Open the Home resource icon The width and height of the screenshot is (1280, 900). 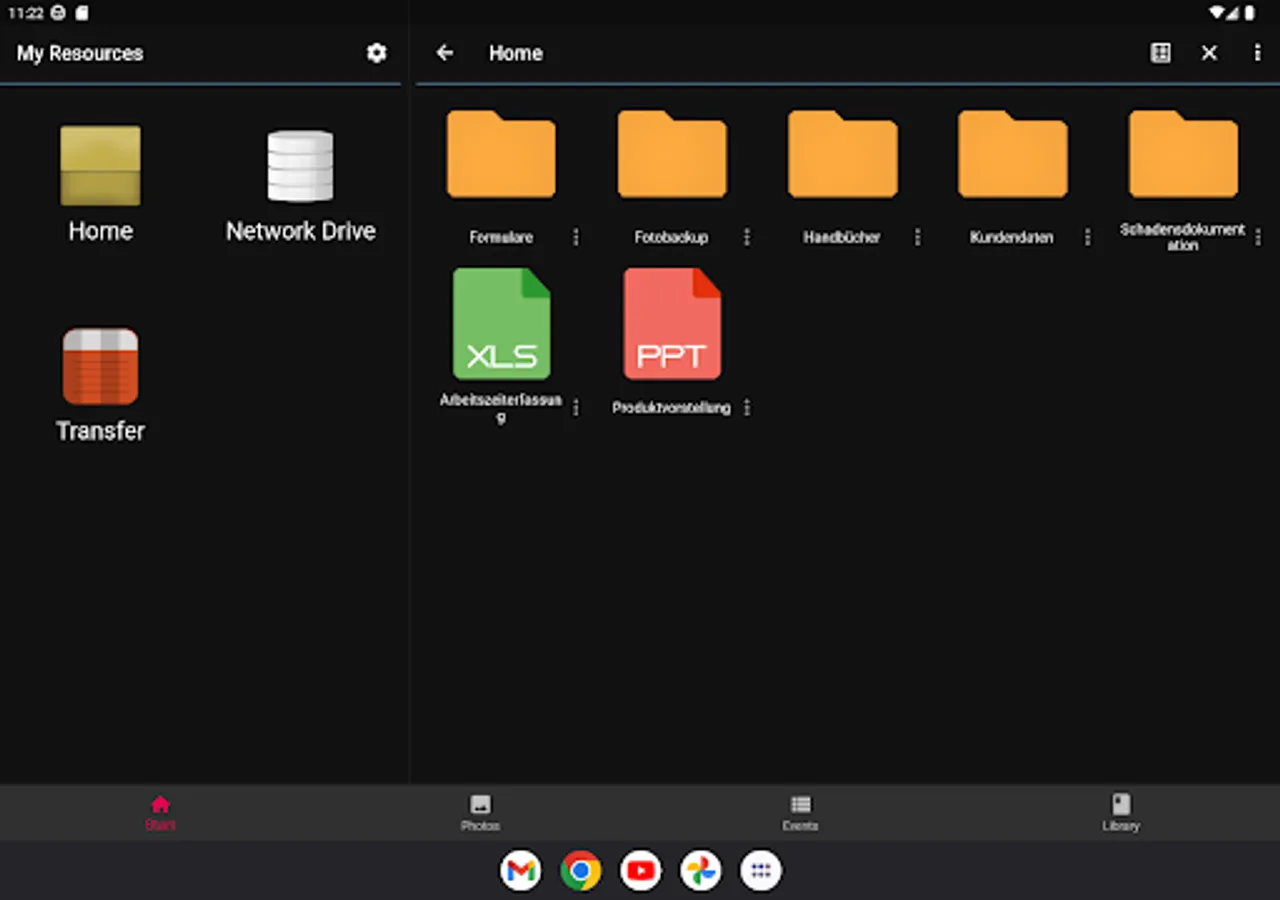click(x=100, y=166)
